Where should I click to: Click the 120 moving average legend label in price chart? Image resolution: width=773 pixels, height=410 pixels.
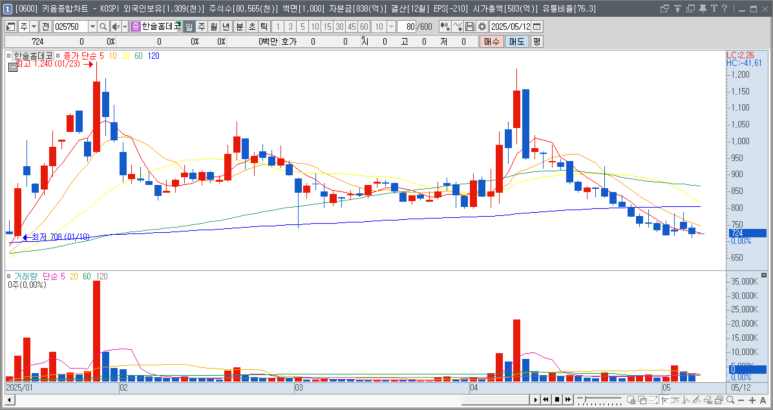pyautogui.click(x=153, y=56)
